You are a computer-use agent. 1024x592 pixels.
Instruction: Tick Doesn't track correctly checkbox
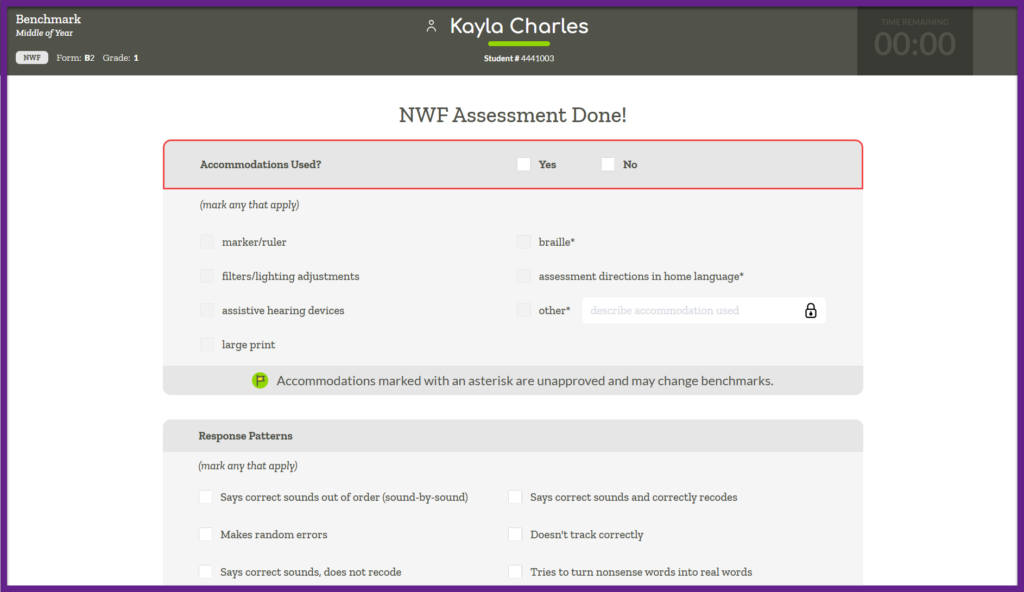pyautogui.click(x=515, y=535)
